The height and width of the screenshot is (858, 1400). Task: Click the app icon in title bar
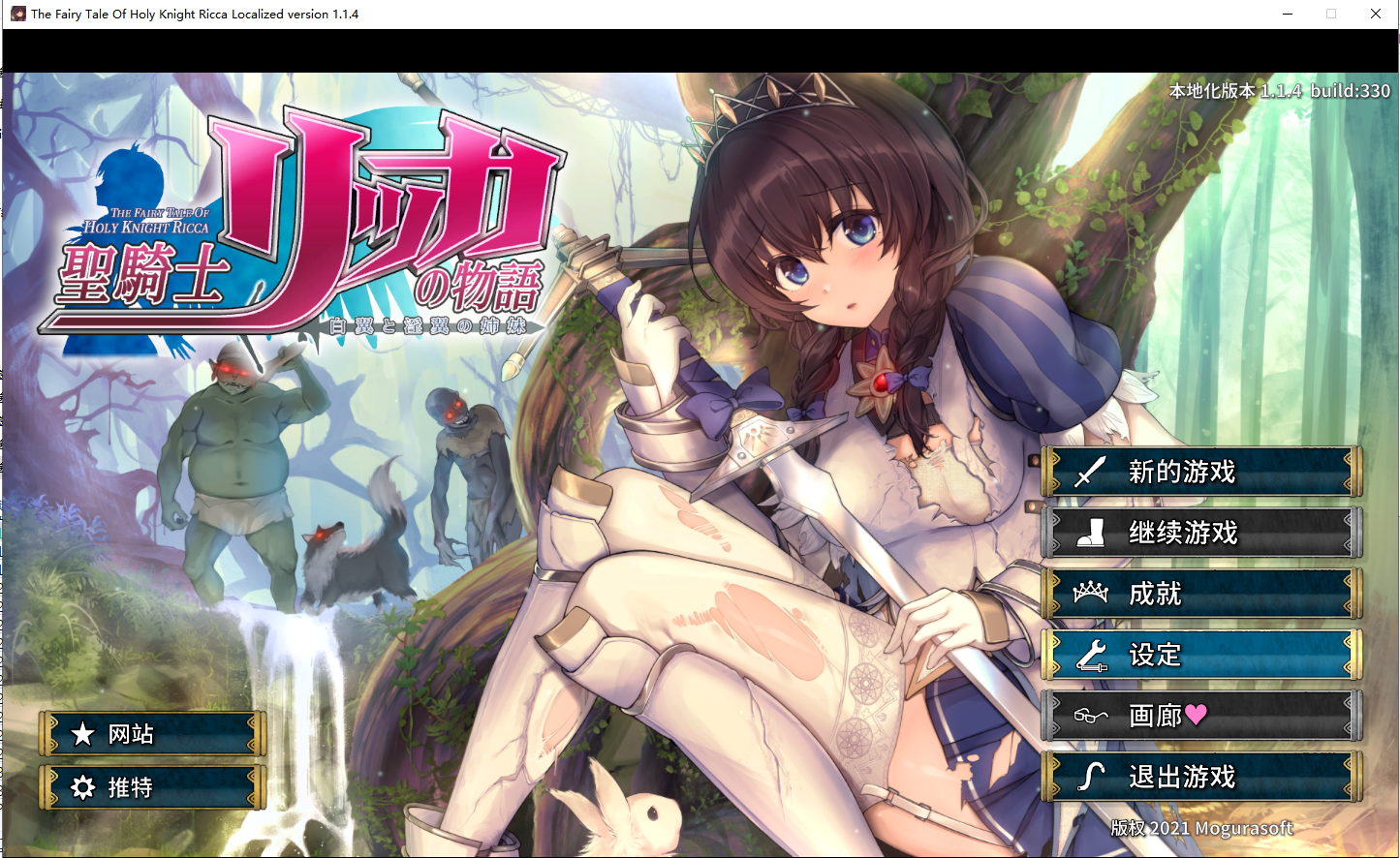click(x=17, y=14)
